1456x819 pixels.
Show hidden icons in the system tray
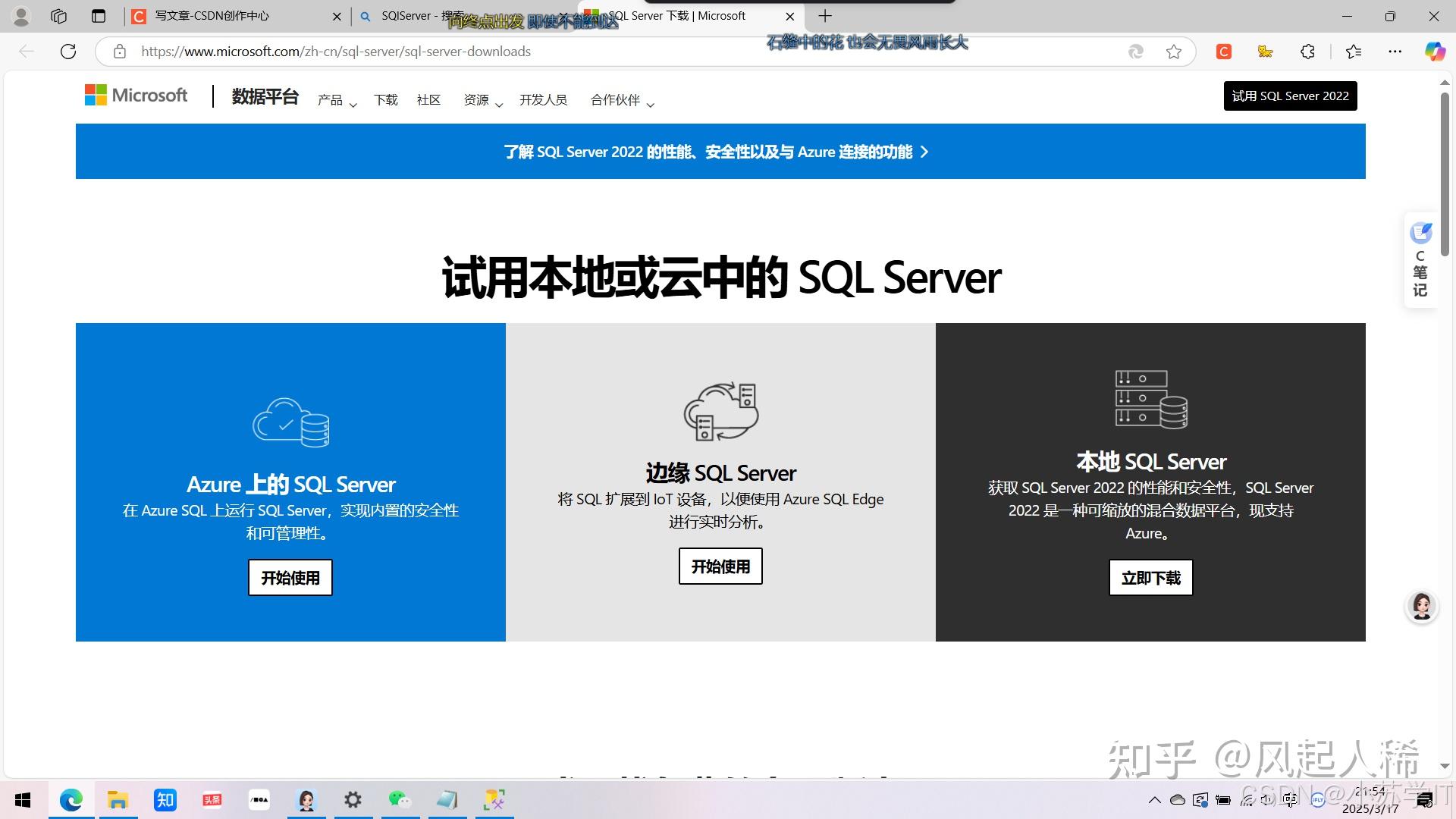pos(1155,799)
